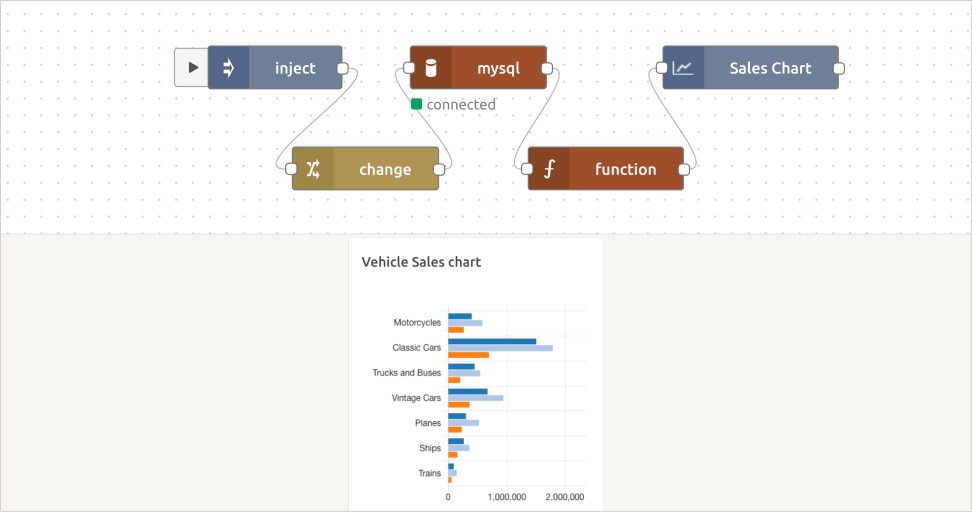
Task: Click the mysql database icon
Action: (x=431, y=68)
